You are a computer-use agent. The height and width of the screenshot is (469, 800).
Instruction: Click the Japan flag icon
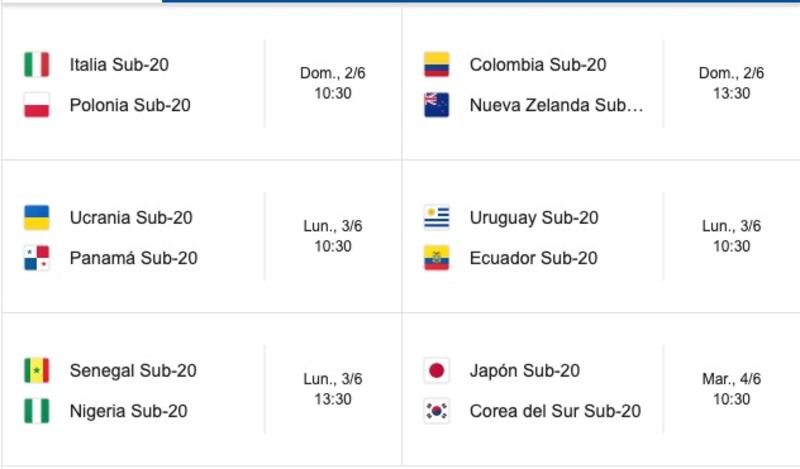(x=437, y=371)
